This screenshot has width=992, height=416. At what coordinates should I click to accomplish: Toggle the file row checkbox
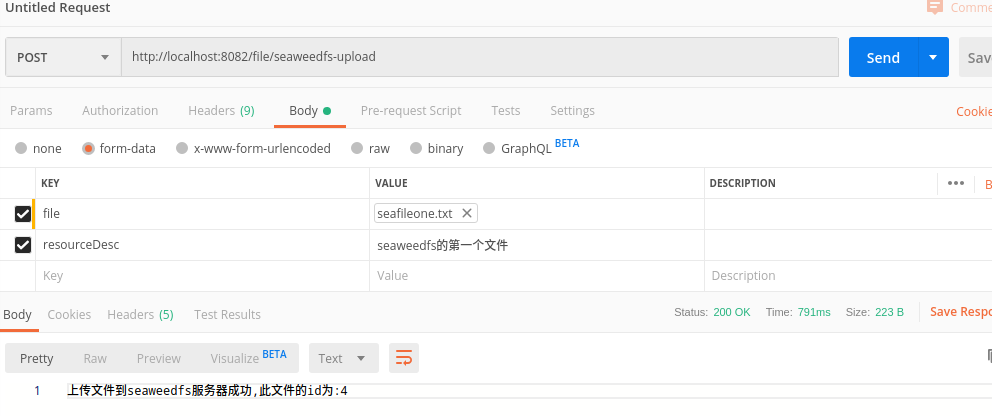tap(22, 213)
